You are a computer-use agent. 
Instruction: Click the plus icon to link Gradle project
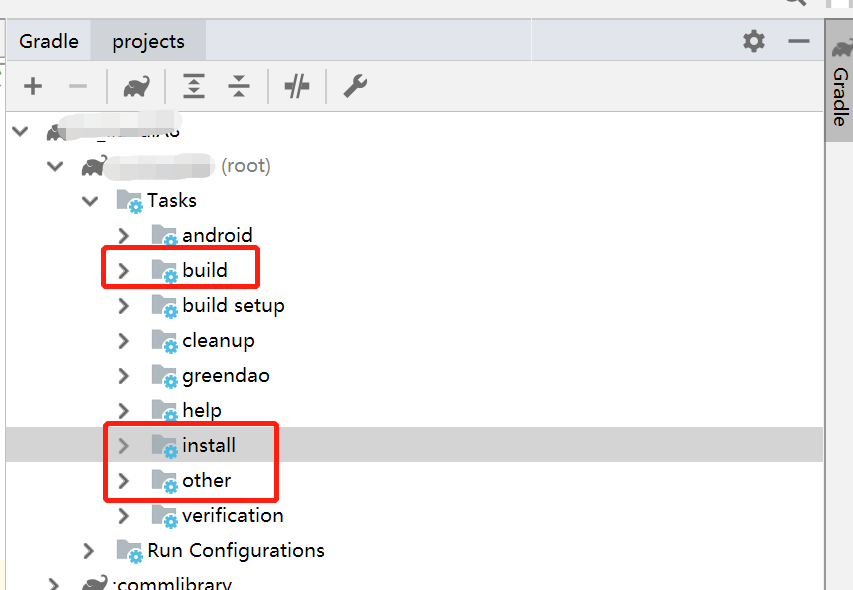[33, 86]
